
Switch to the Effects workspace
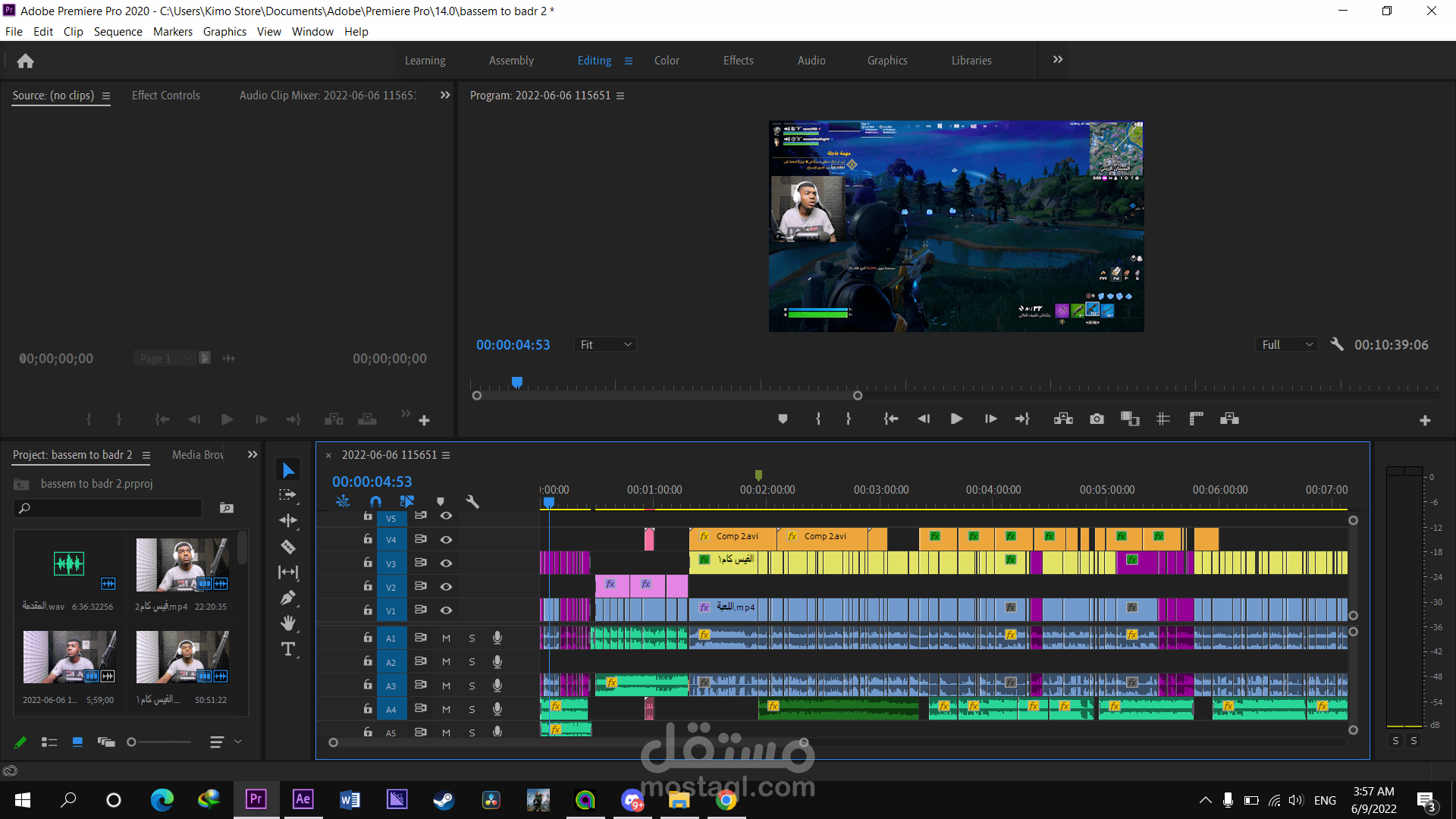(738, 61)
